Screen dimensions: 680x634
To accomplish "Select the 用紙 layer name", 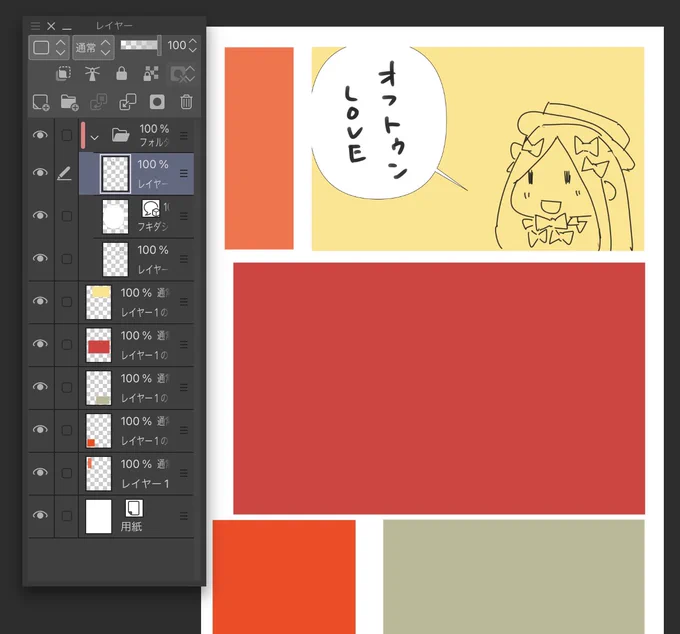I will [x=131, y=526].
